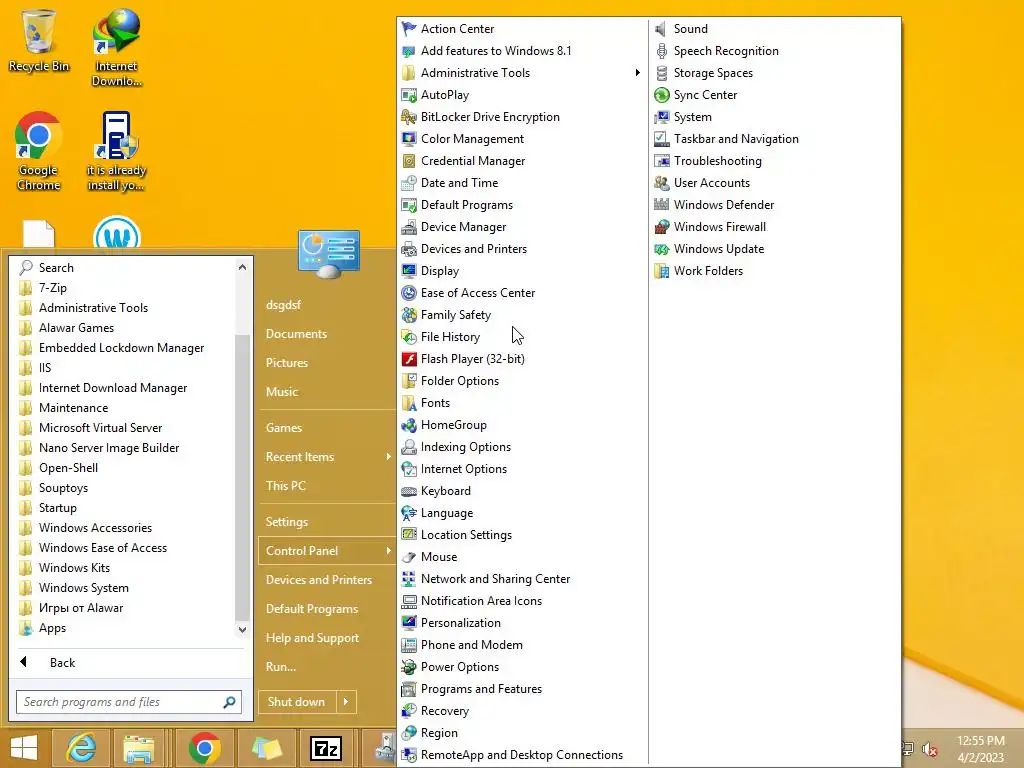
Task: Click the Sync Center icon
Action: (x=662, y=95)
